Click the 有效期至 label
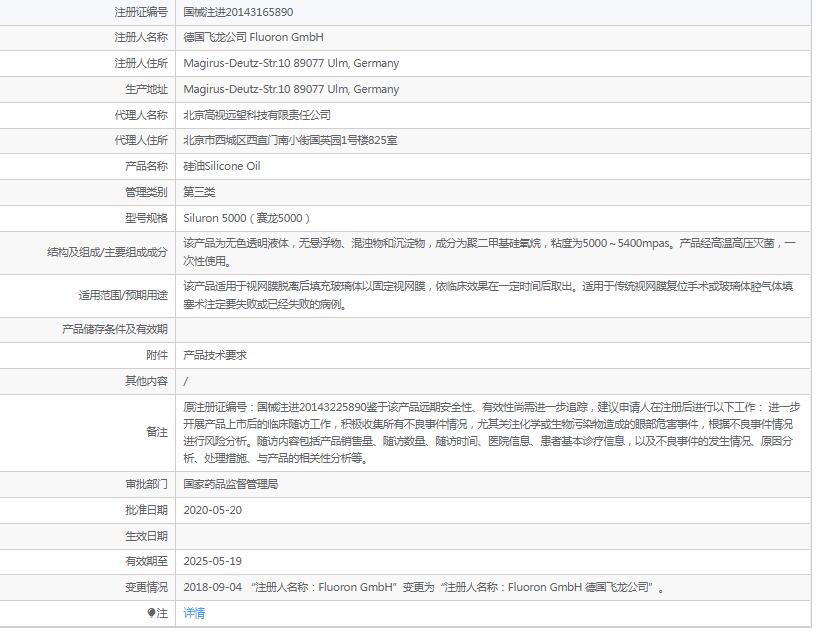Image resolution: width=822 pixels, height=637 pixels. 146,561
